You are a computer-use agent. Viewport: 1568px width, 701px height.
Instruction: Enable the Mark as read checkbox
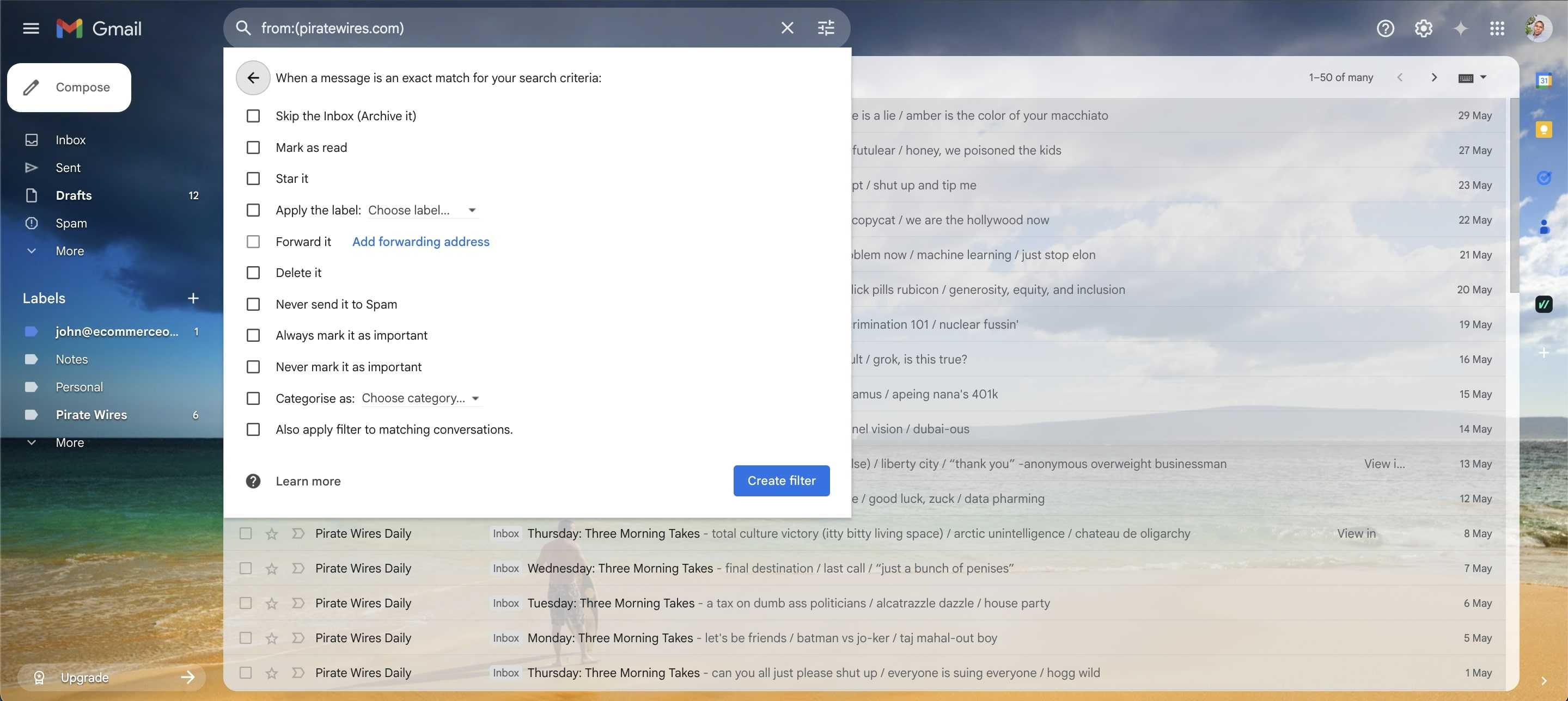(x=253, y=148)
